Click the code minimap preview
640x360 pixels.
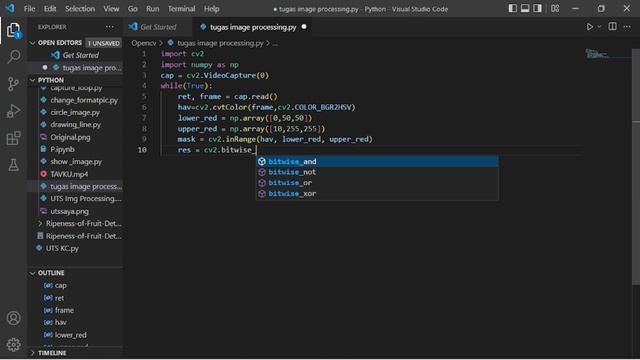pos(598,53)
